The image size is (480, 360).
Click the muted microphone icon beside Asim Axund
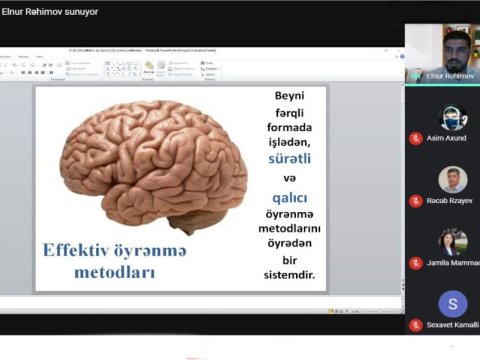(416, 138)
